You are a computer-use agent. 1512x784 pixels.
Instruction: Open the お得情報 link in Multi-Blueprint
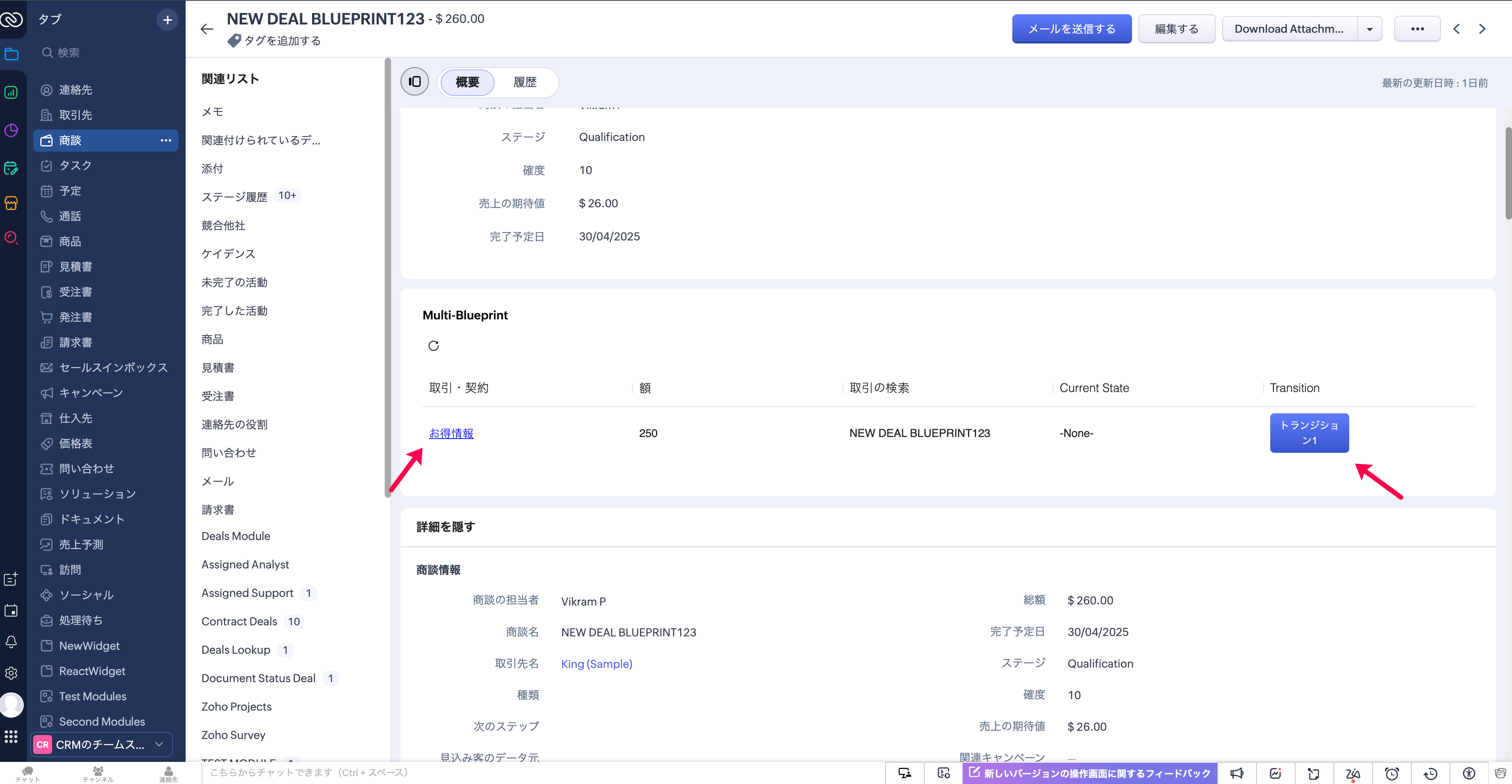pos(451,433)
